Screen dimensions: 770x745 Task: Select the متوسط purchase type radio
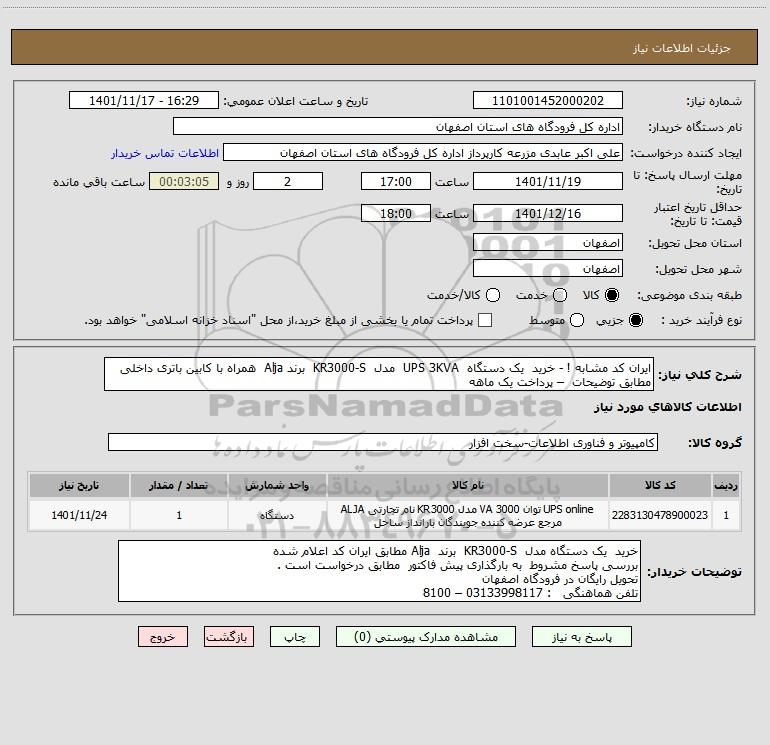577,320
